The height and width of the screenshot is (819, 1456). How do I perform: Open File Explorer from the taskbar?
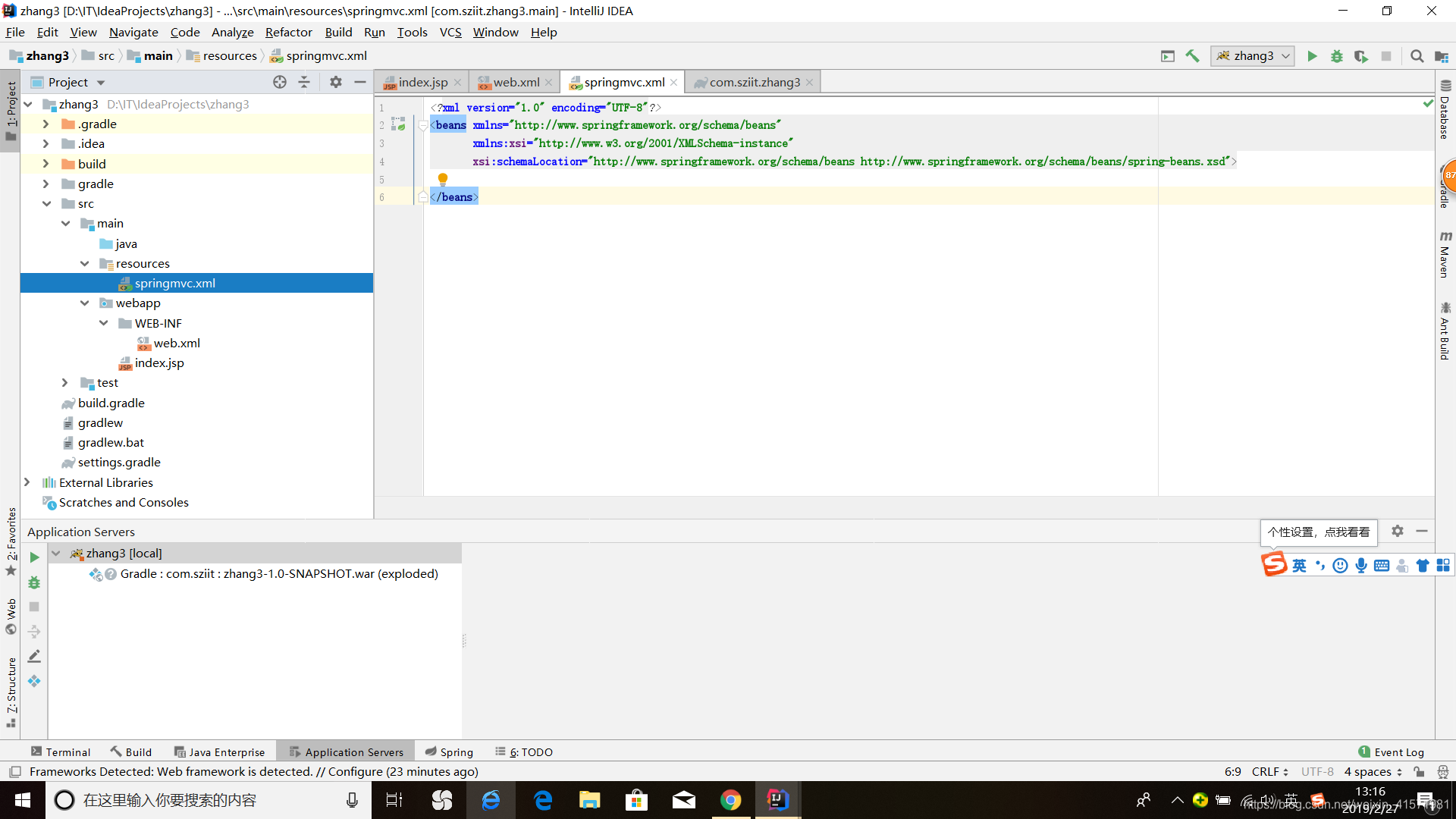point(589,800)
